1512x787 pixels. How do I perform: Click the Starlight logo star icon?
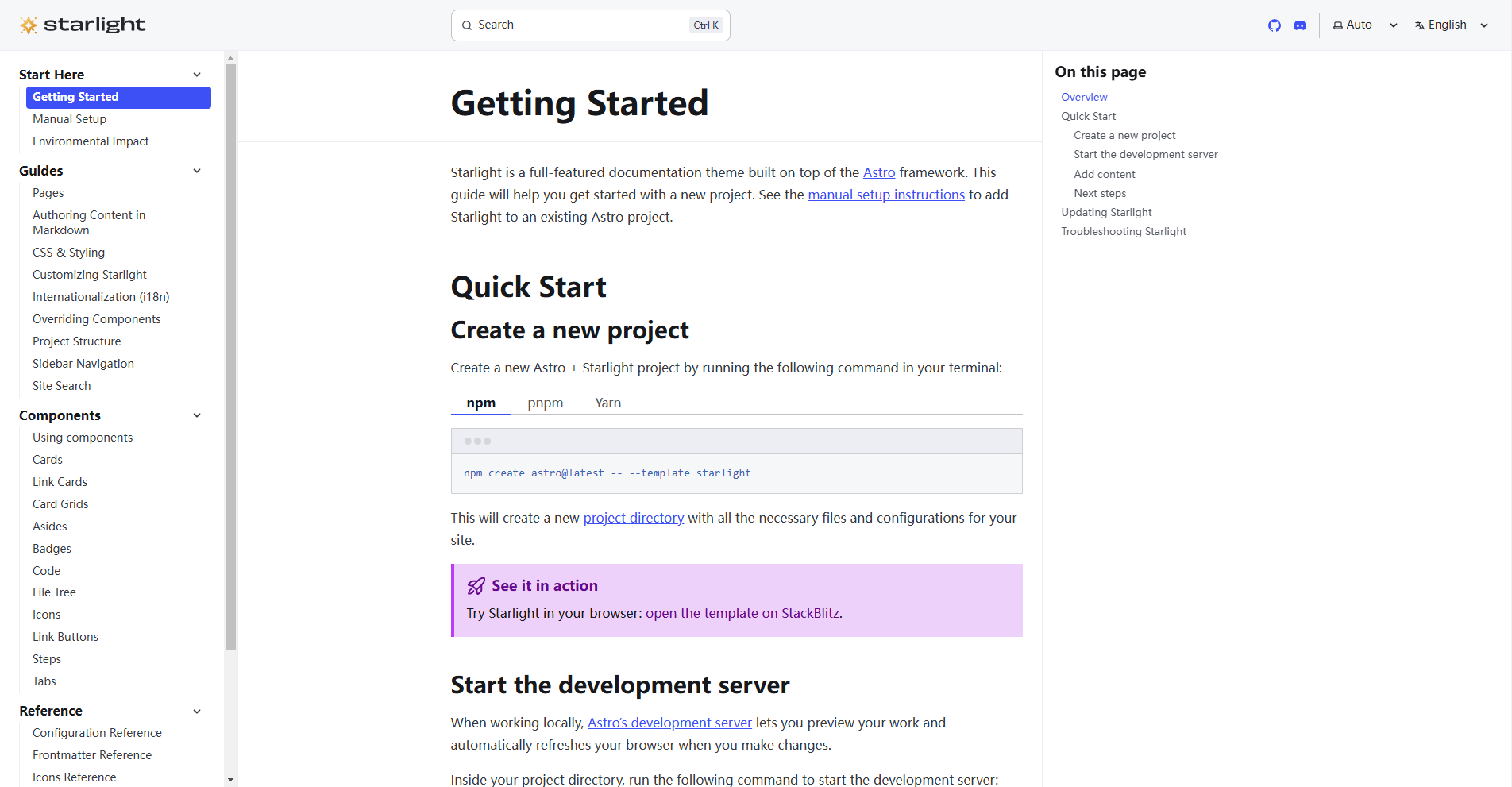coord(29,25)
